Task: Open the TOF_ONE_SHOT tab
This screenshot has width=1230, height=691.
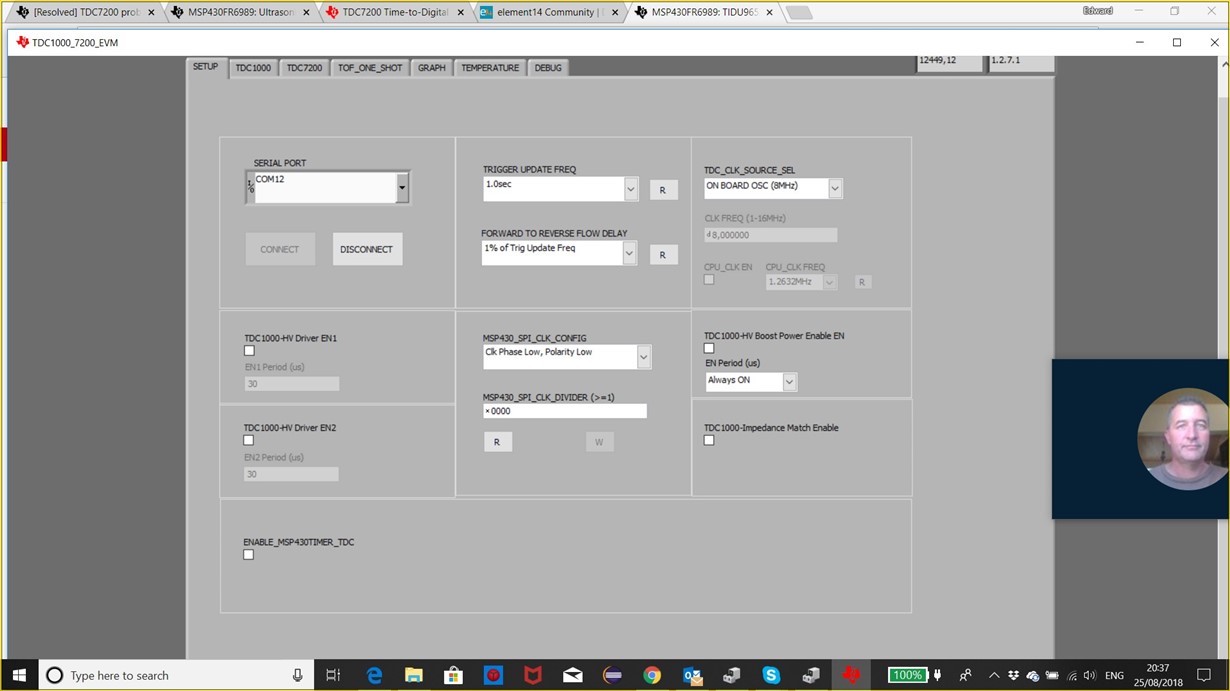Action: pos(370,68)
